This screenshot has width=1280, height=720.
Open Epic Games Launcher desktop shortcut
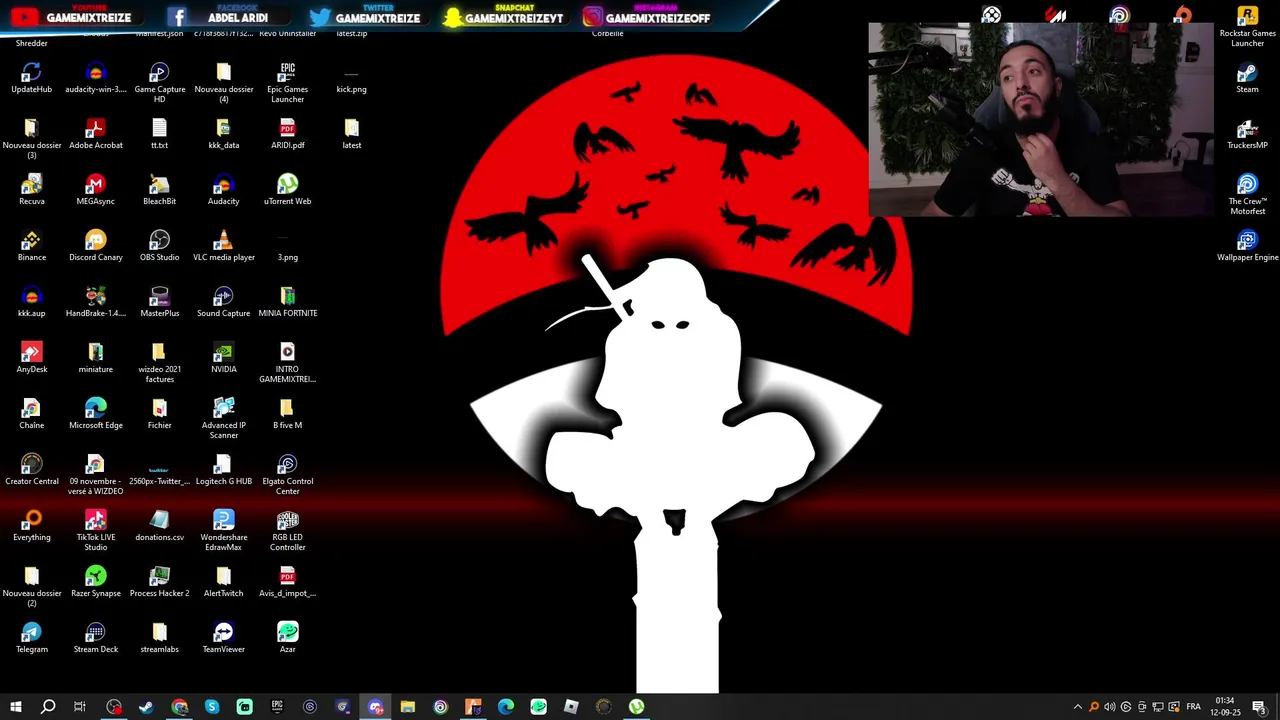pyautogui.click(x=287, y=83)
